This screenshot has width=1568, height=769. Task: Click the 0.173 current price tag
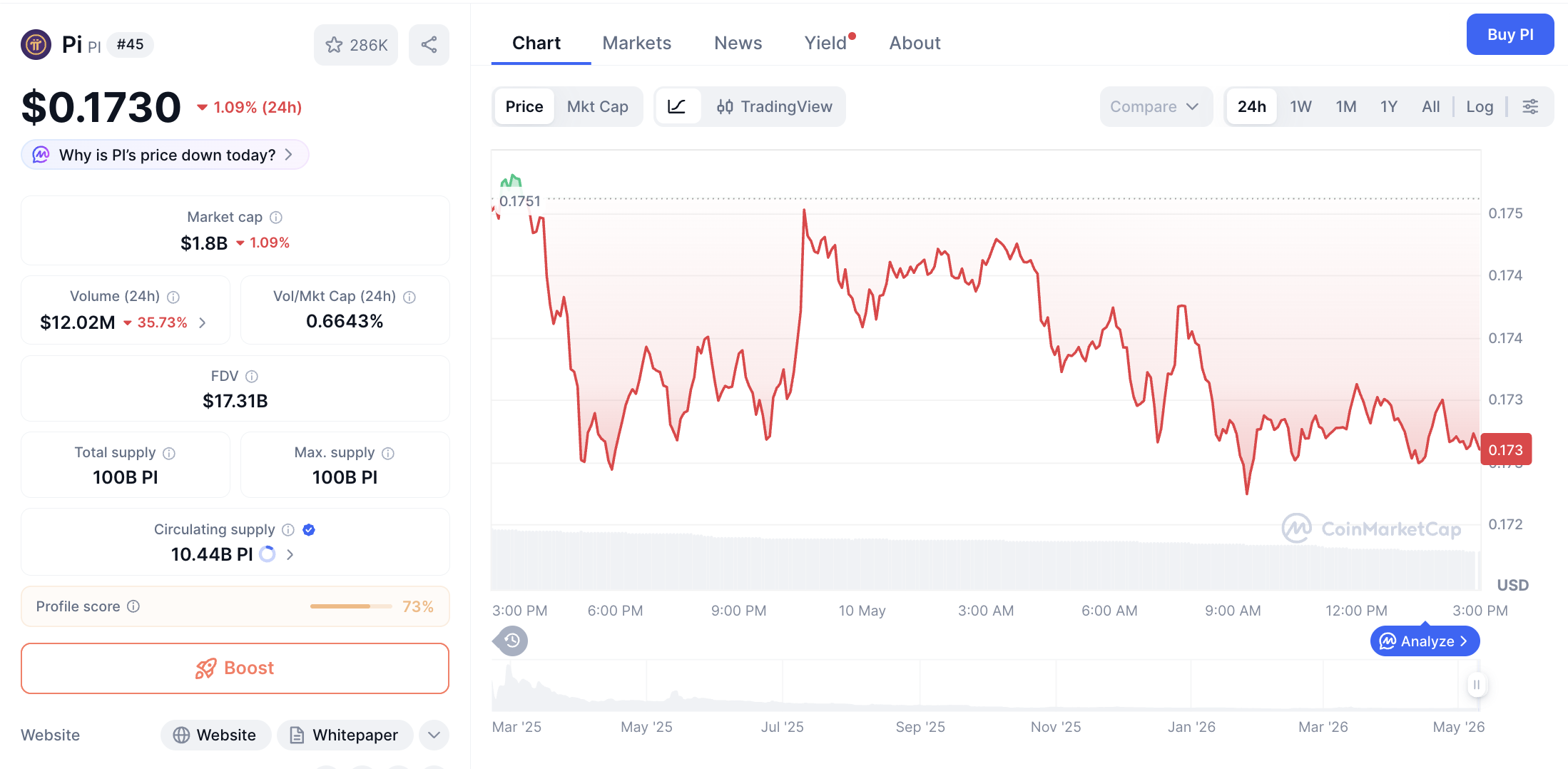1505,450
